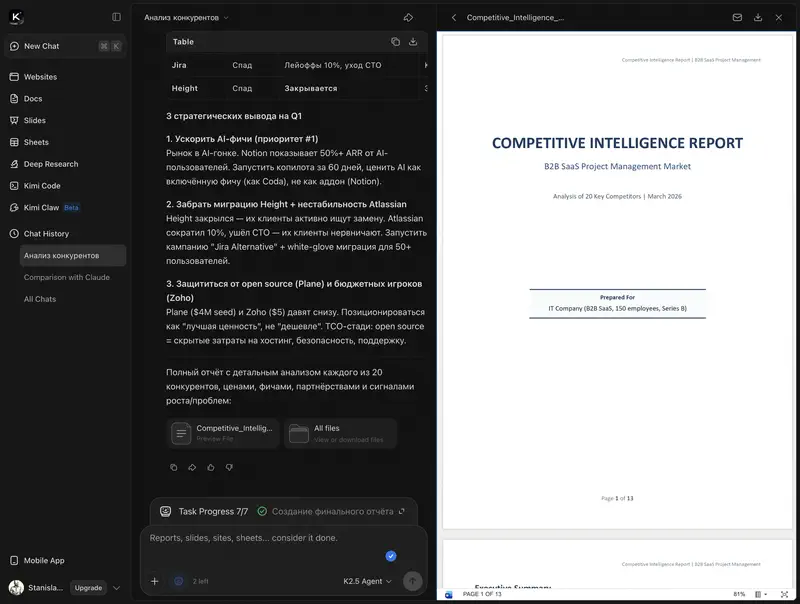The image size is (800, 604).
Task: Give a thumbs up to the assistant response
Action: (210, 467)
